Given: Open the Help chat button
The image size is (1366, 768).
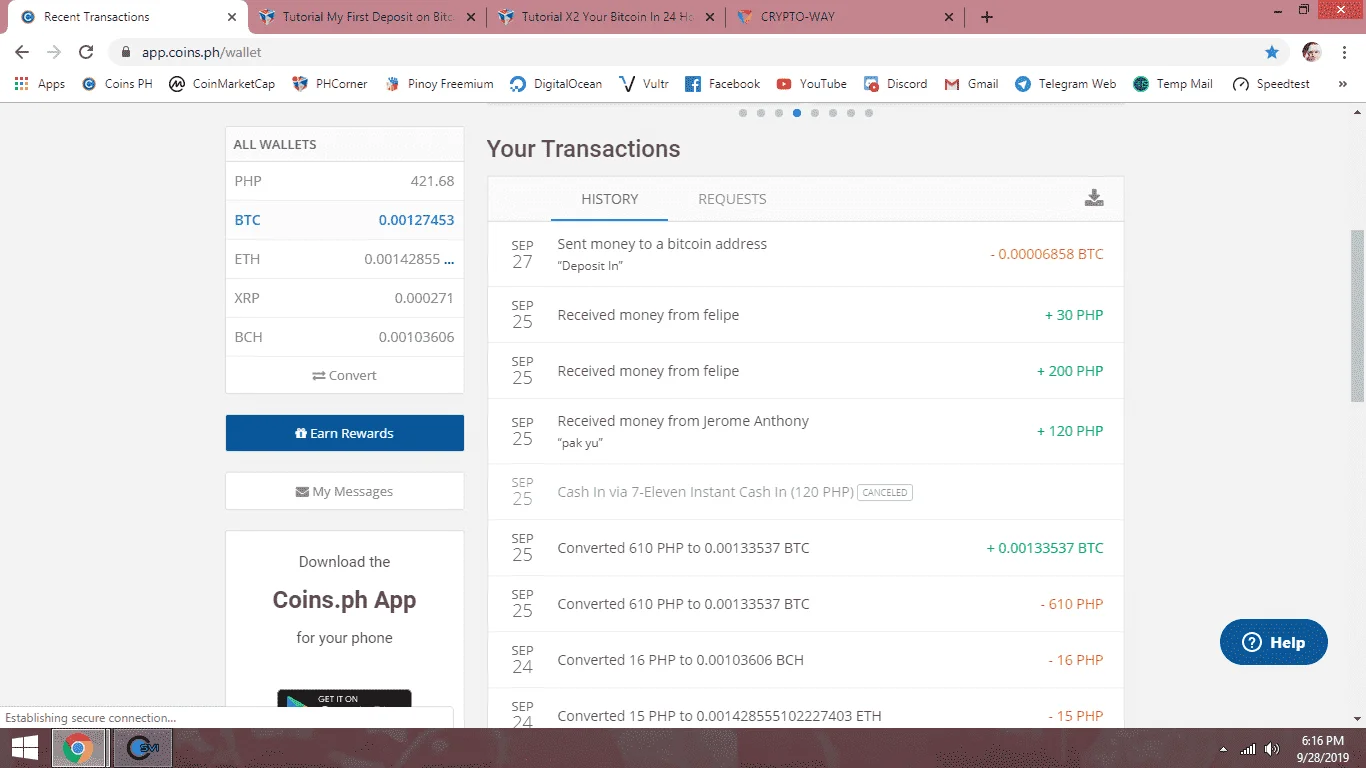Looking at the screenshot, I should (x=1274, y=642).
